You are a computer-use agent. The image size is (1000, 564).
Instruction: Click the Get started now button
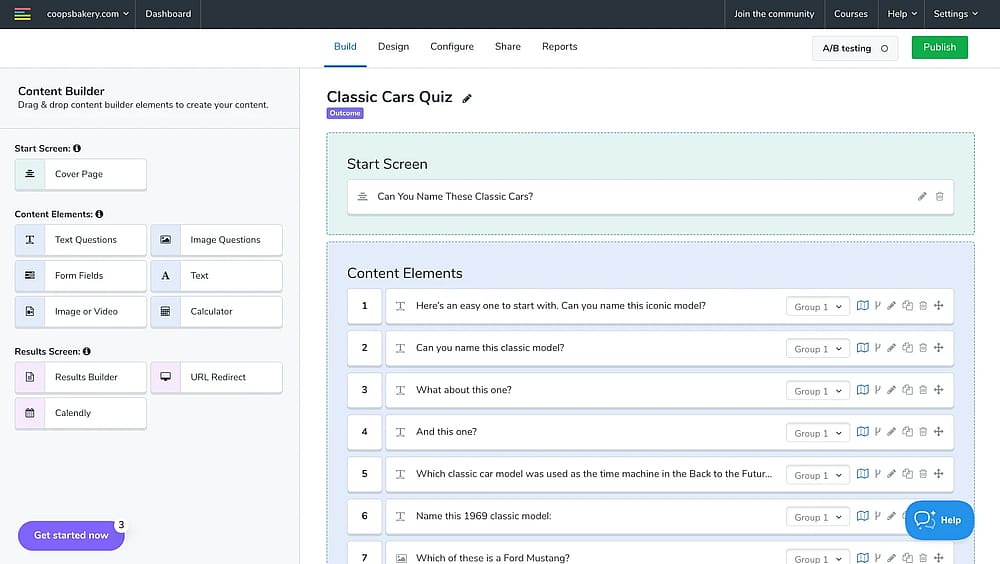tap(71, 535)
